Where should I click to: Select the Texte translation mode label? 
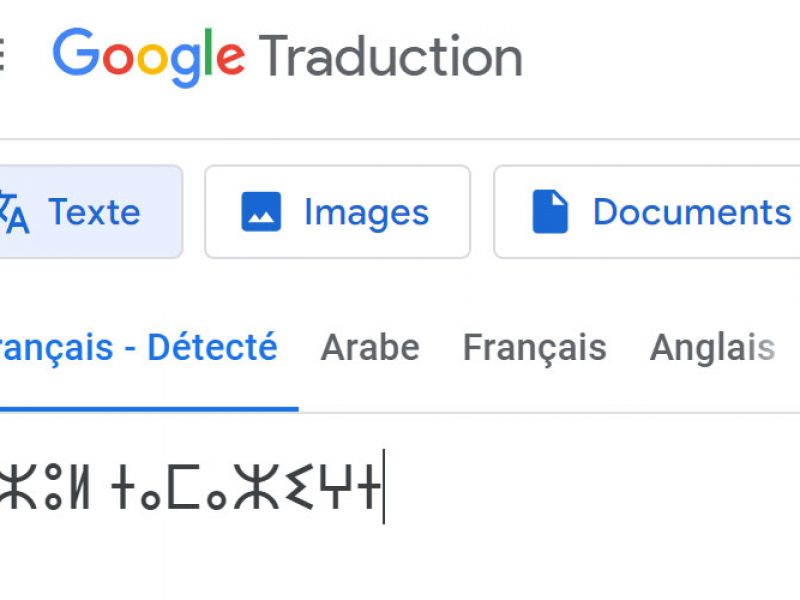click(x=94, y=212)
